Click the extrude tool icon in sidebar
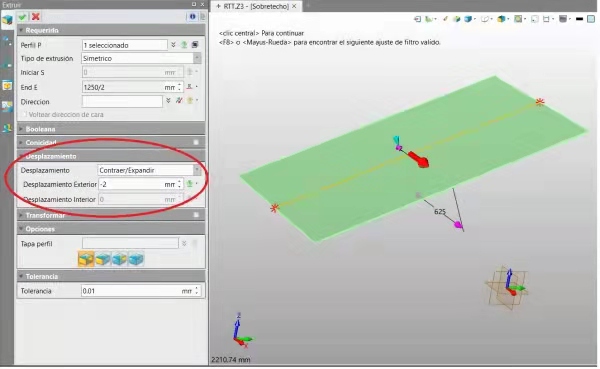 [x=7, y=20]
